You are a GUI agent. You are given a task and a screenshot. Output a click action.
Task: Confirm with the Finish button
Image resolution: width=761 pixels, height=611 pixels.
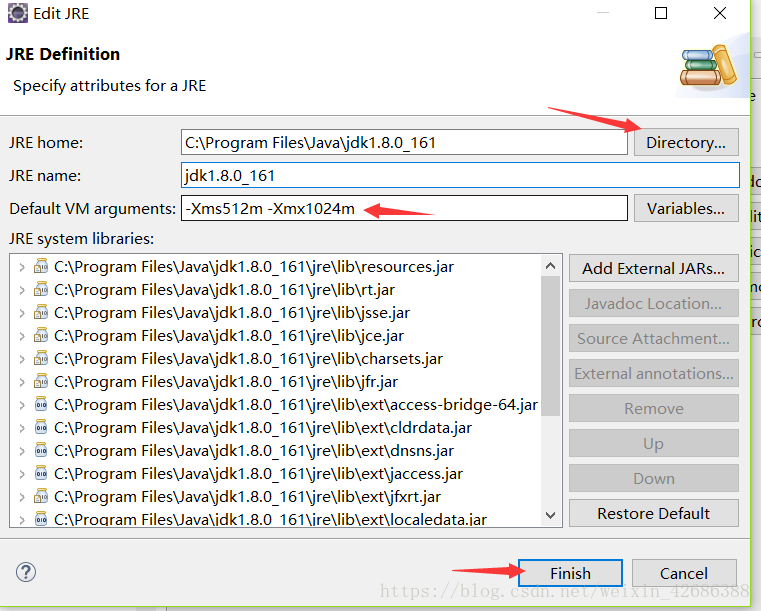pyautogui.click(x=570, y=573)
